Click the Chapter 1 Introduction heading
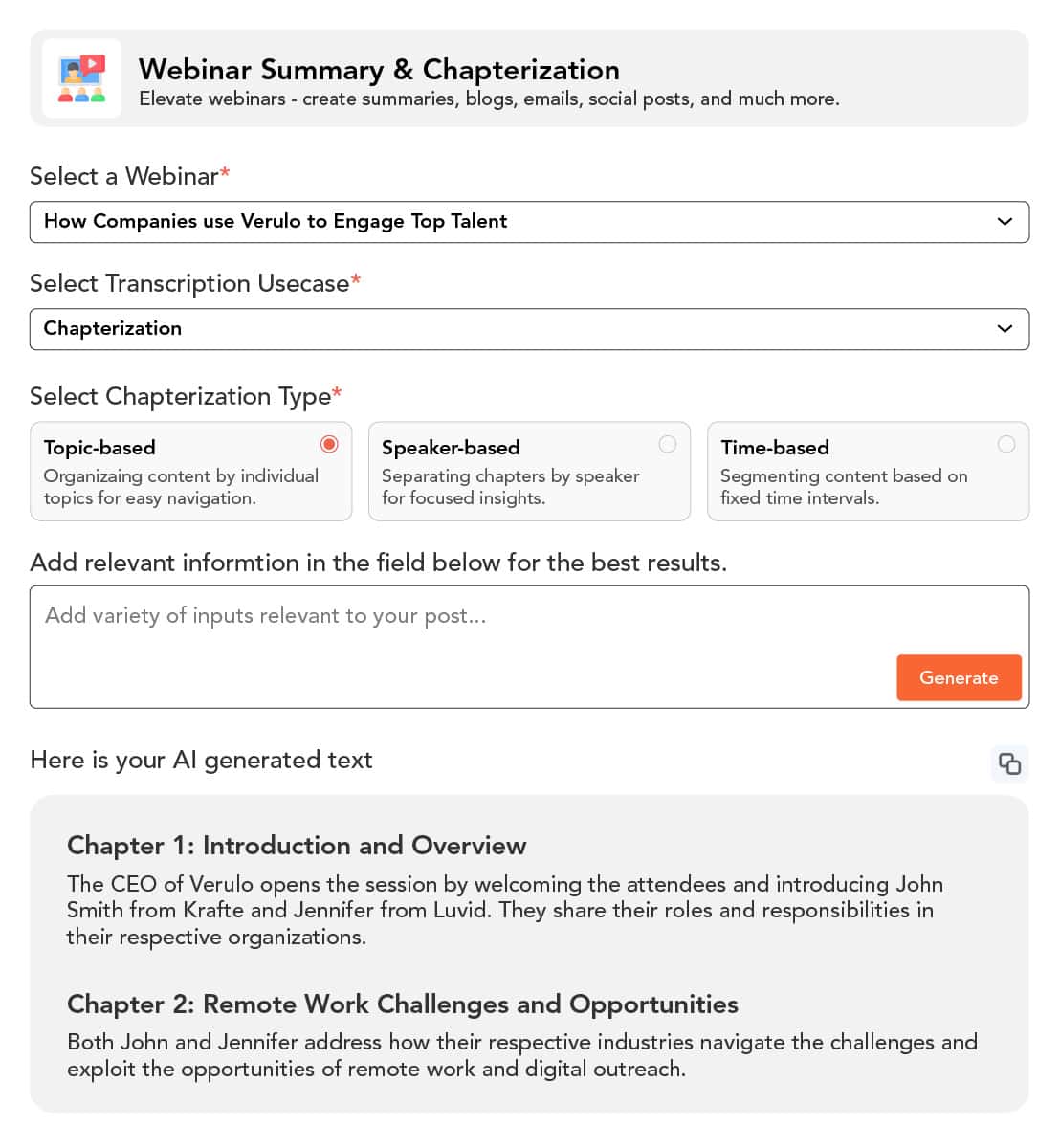 click(297, 846)
